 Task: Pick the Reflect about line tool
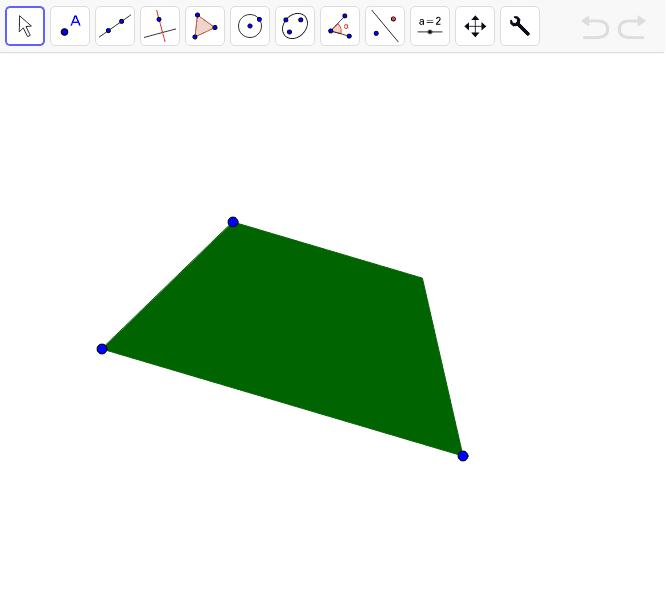(x=385, y=26)
